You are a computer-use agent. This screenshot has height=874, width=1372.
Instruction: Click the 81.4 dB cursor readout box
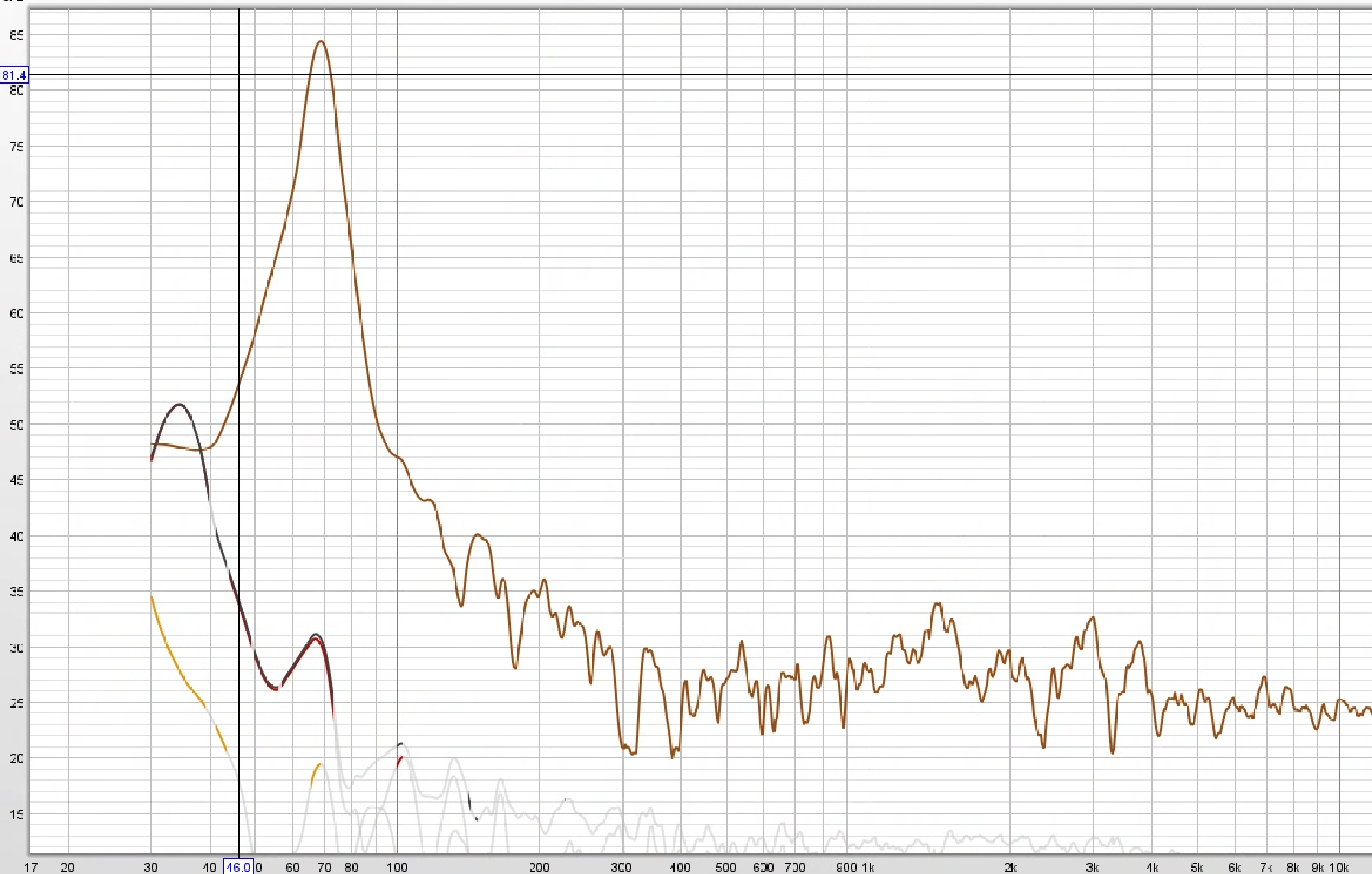point(14,75)
